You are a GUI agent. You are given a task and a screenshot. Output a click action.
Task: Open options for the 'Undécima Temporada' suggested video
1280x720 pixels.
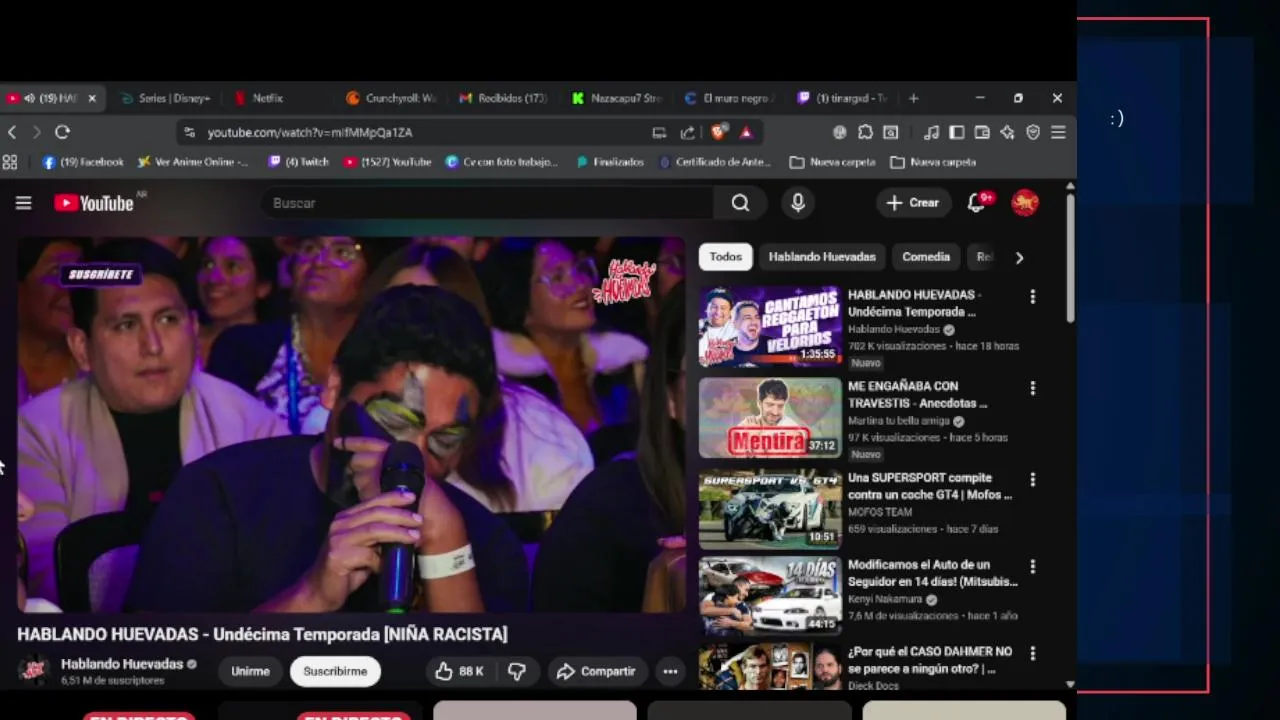click(x=1033, y=297)
